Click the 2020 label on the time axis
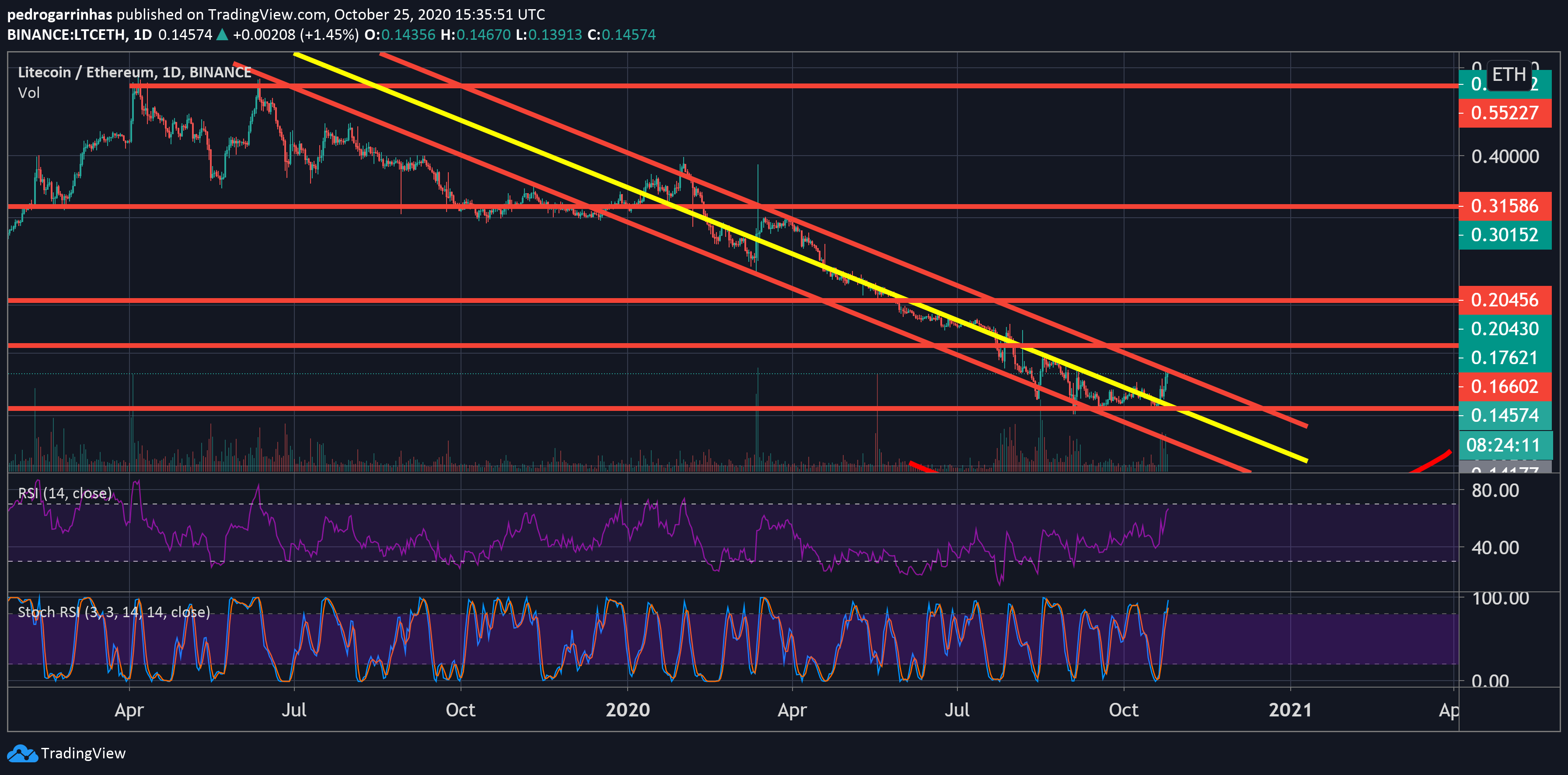 click(x=628, y=710)
